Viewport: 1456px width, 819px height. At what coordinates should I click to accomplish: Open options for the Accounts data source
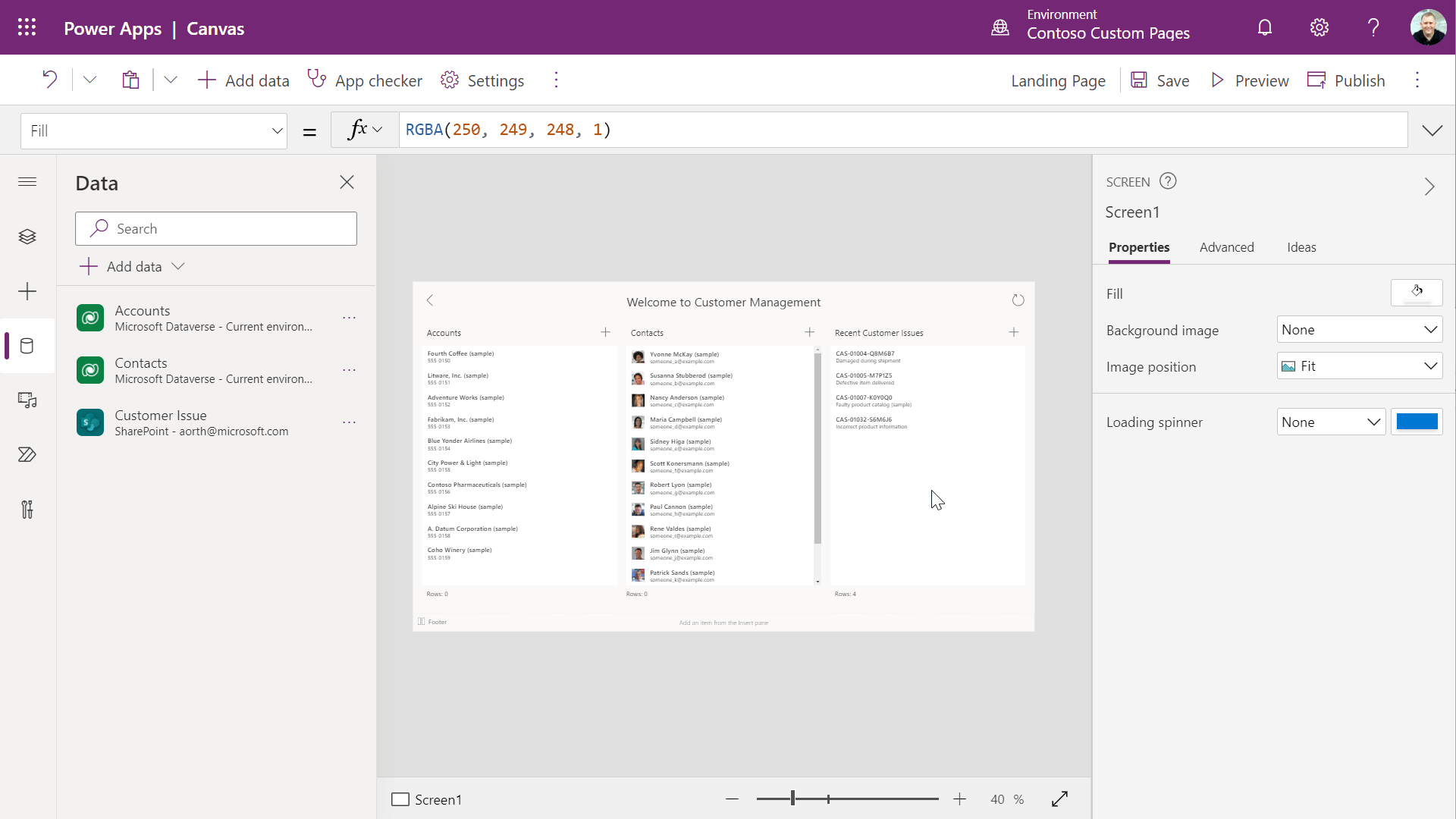coord(349,318)
